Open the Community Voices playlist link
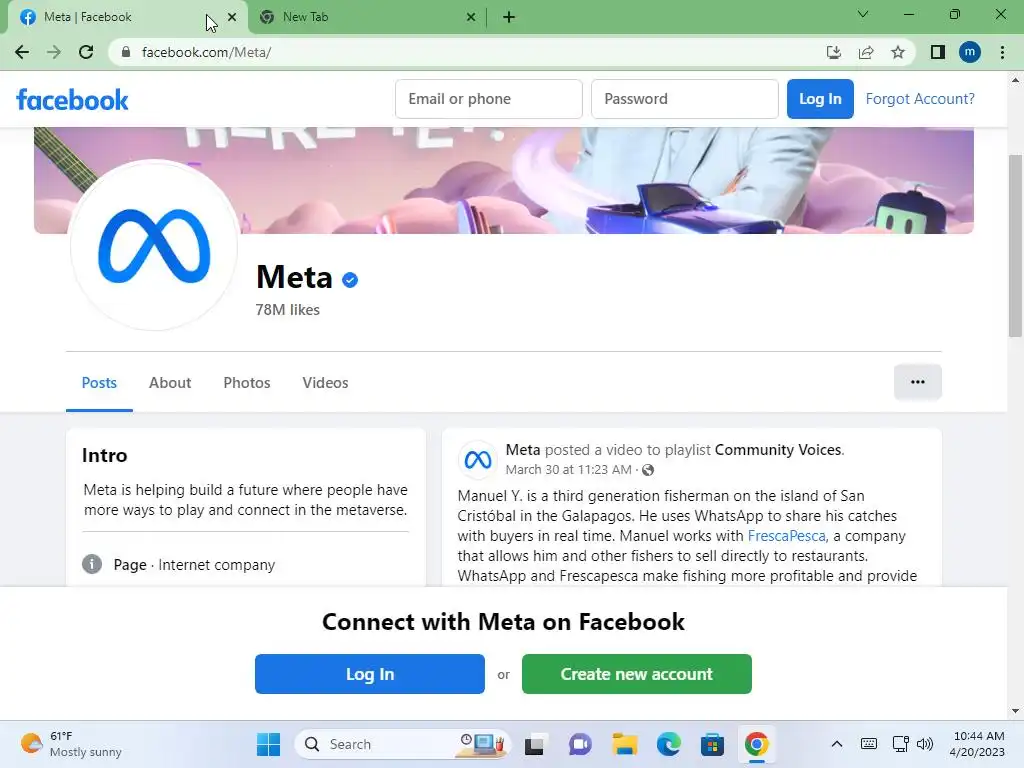This screenshot has width=1024, height=768. (778, 450)
